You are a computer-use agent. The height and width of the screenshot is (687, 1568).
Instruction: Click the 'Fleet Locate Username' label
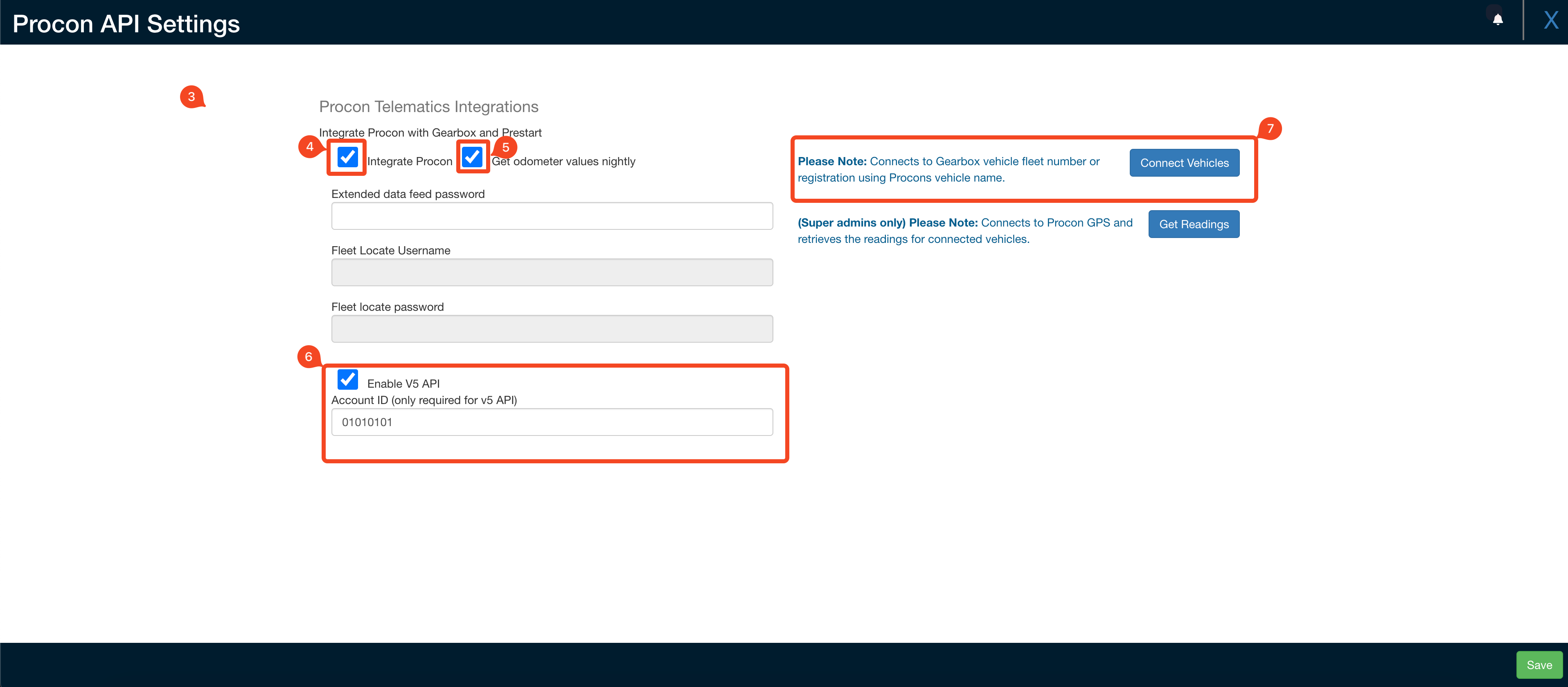(391, 250)
